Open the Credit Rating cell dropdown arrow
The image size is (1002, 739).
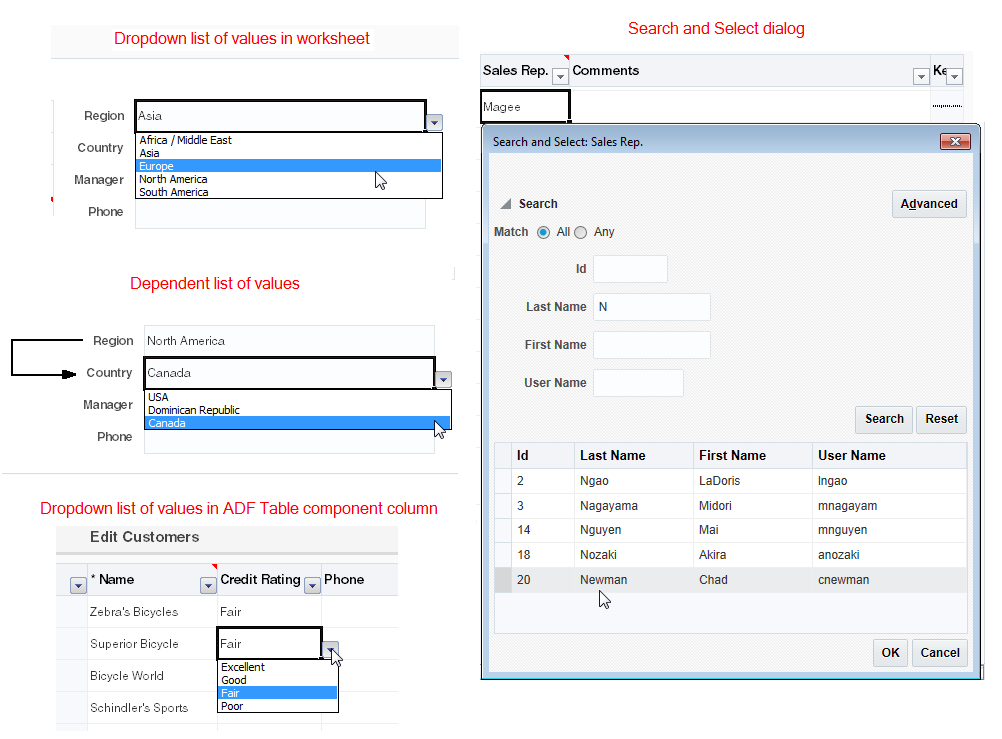click(x=330, y=650)
